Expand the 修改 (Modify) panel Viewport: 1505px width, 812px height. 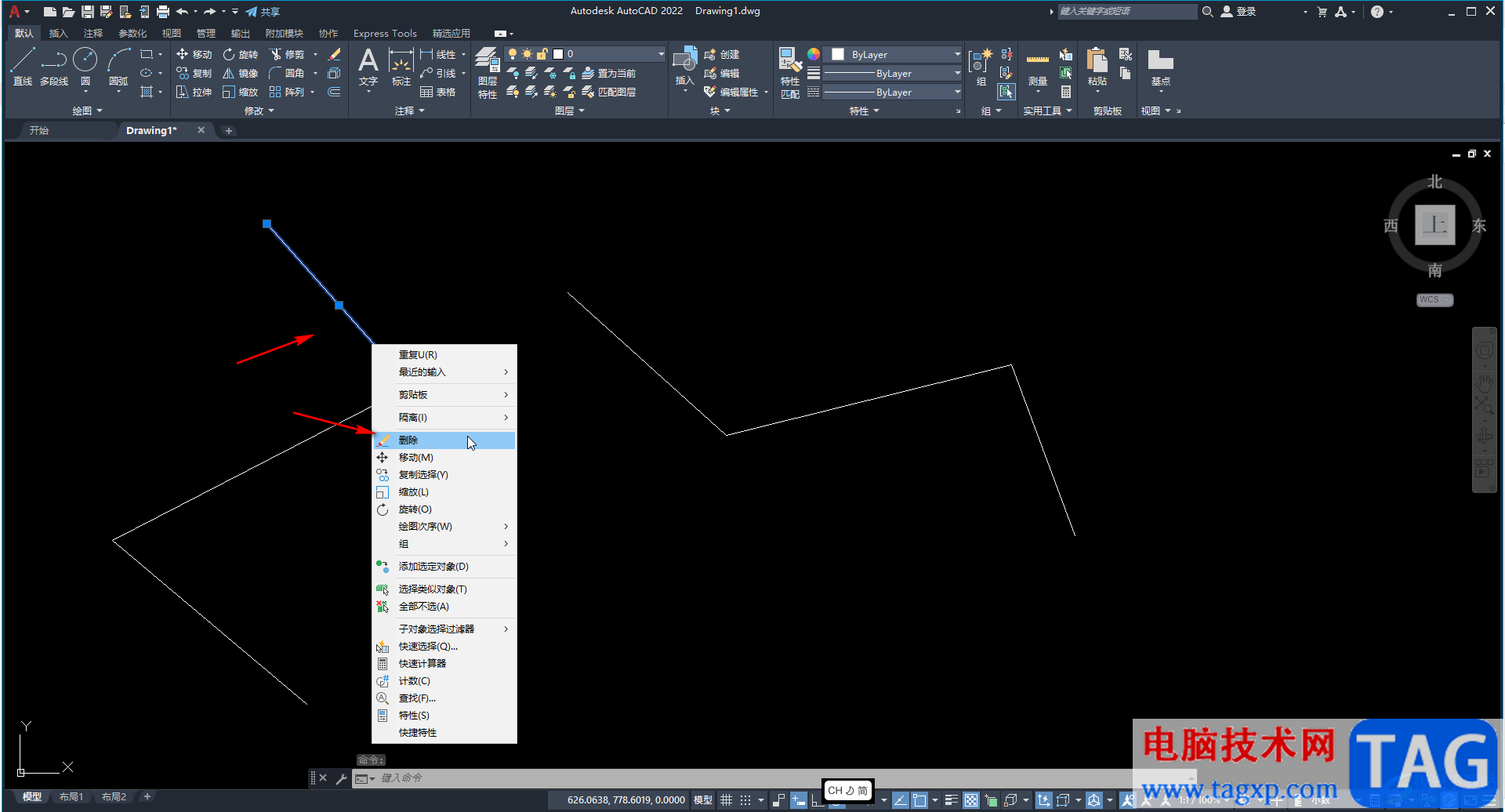pyautogui.click(x=259, y=111)
